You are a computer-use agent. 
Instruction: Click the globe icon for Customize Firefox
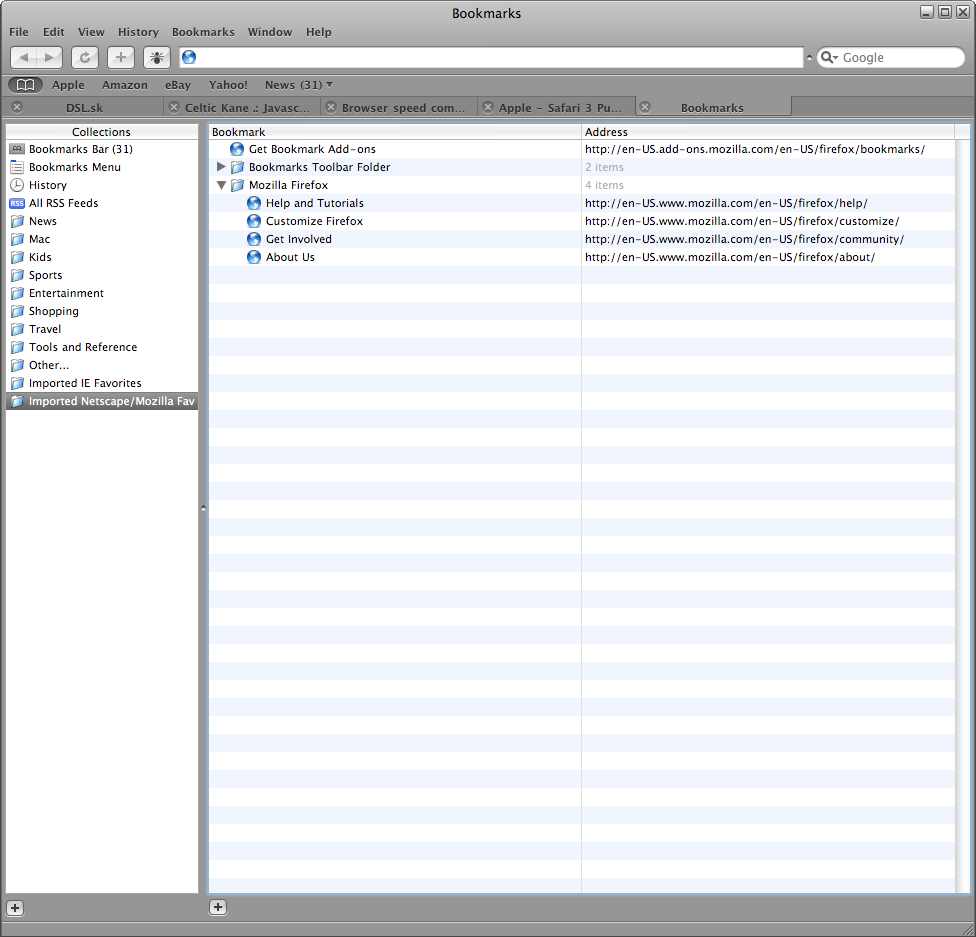click(x=253, y=221)
